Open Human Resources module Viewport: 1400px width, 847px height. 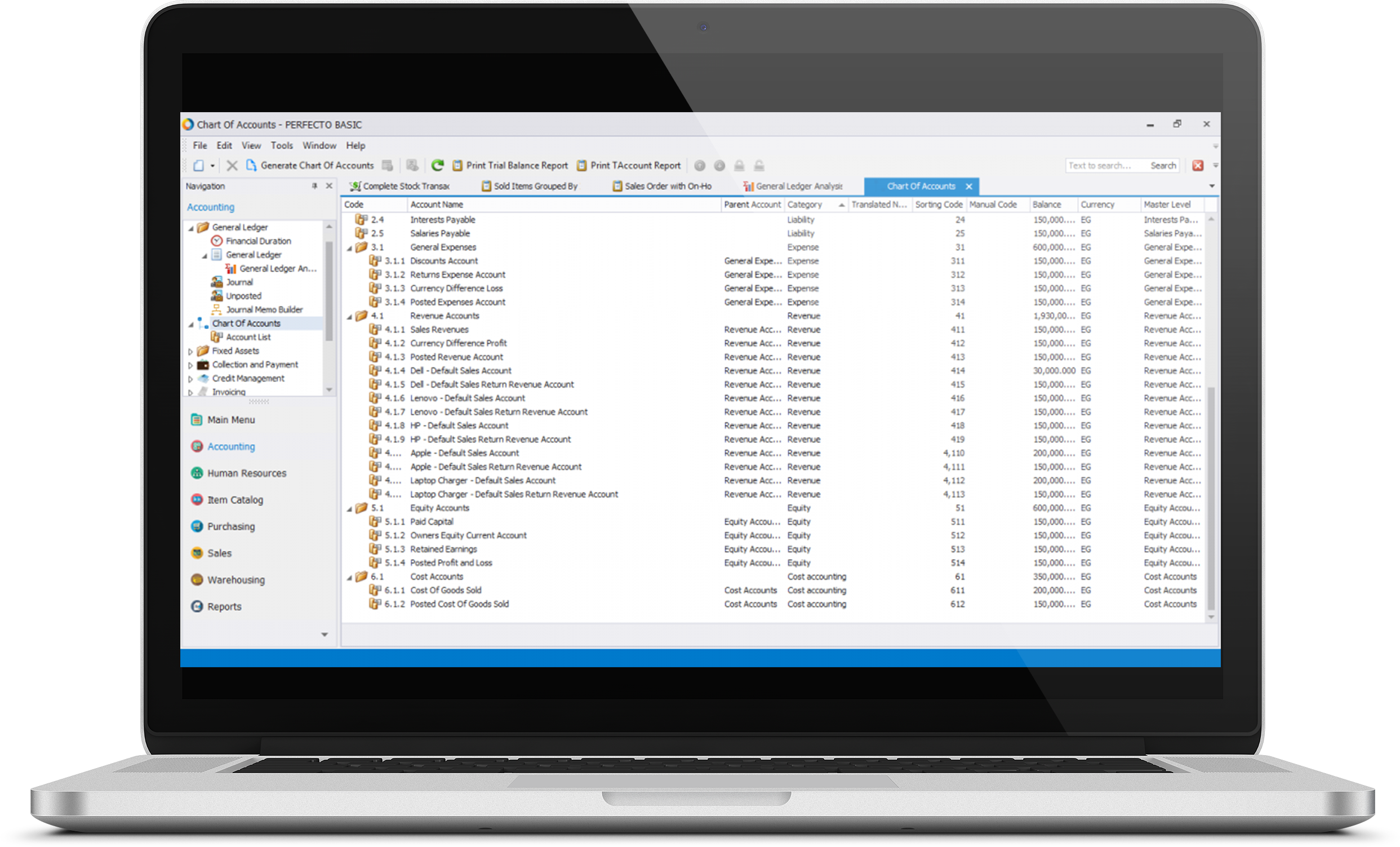(x=247, y=473)
